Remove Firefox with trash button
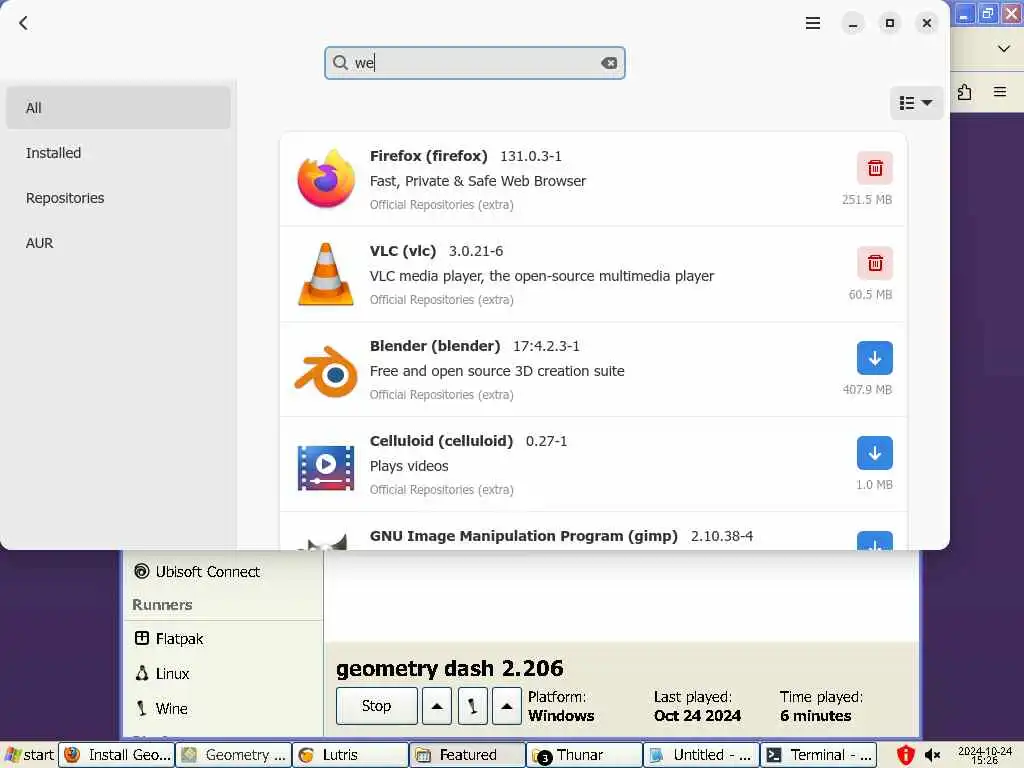Viewport: 1024px width, 768px height. click(x=874, y=168)
